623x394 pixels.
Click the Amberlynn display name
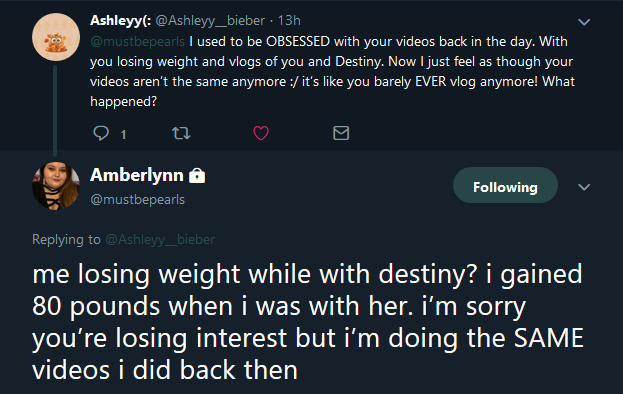[x=137, y=175]
